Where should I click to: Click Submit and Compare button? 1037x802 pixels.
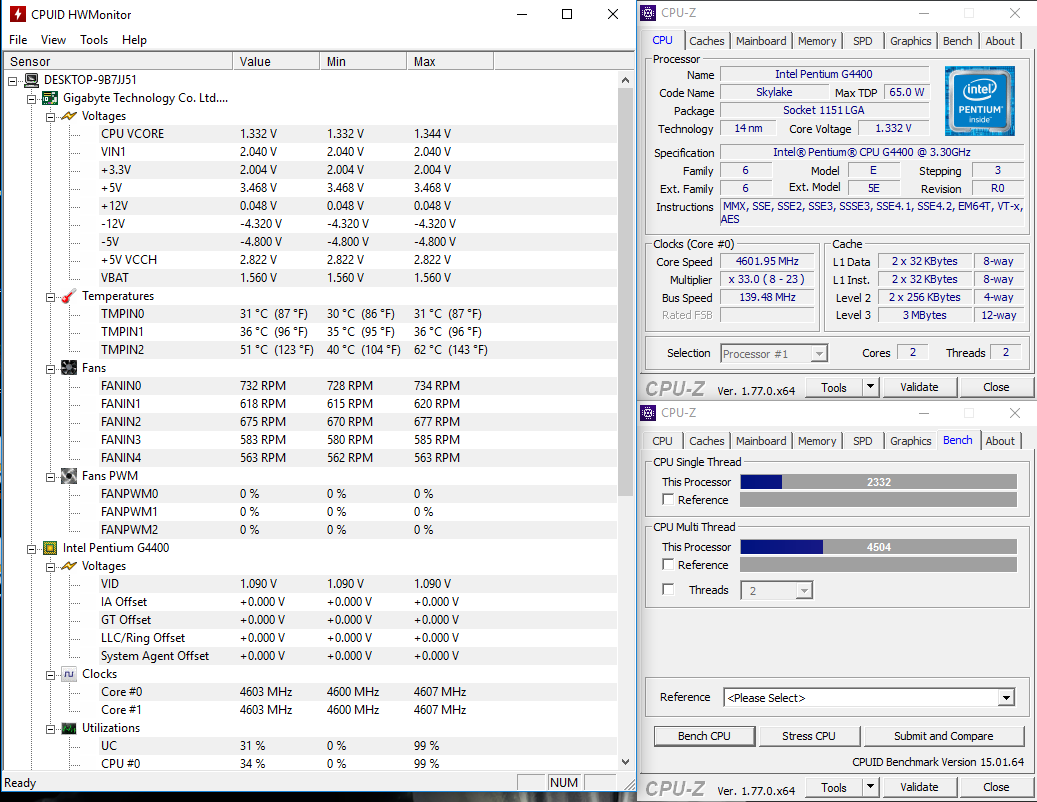pos(943,736)
